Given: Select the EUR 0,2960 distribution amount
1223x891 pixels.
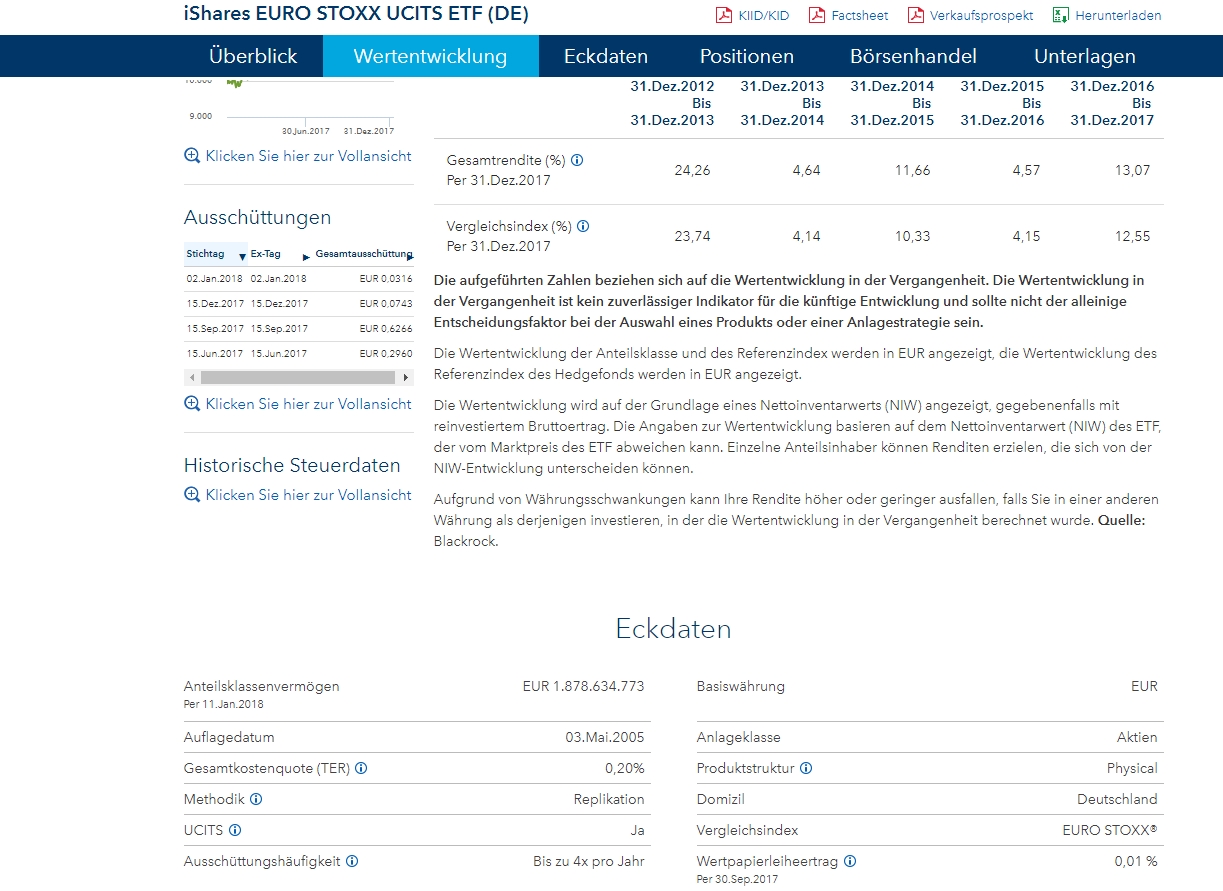Looking at the screenshot, I should pyautogui.click(x=386, y=354).
